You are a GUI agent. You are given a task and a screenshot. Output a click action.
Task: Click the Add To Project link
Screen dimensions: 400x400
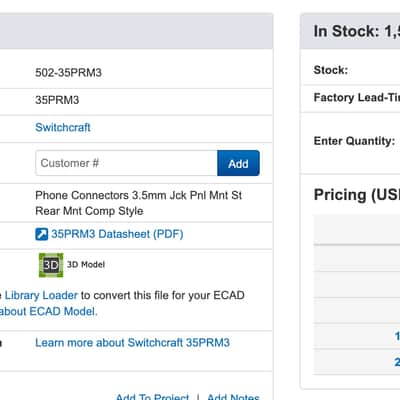[x=152, y=397]
